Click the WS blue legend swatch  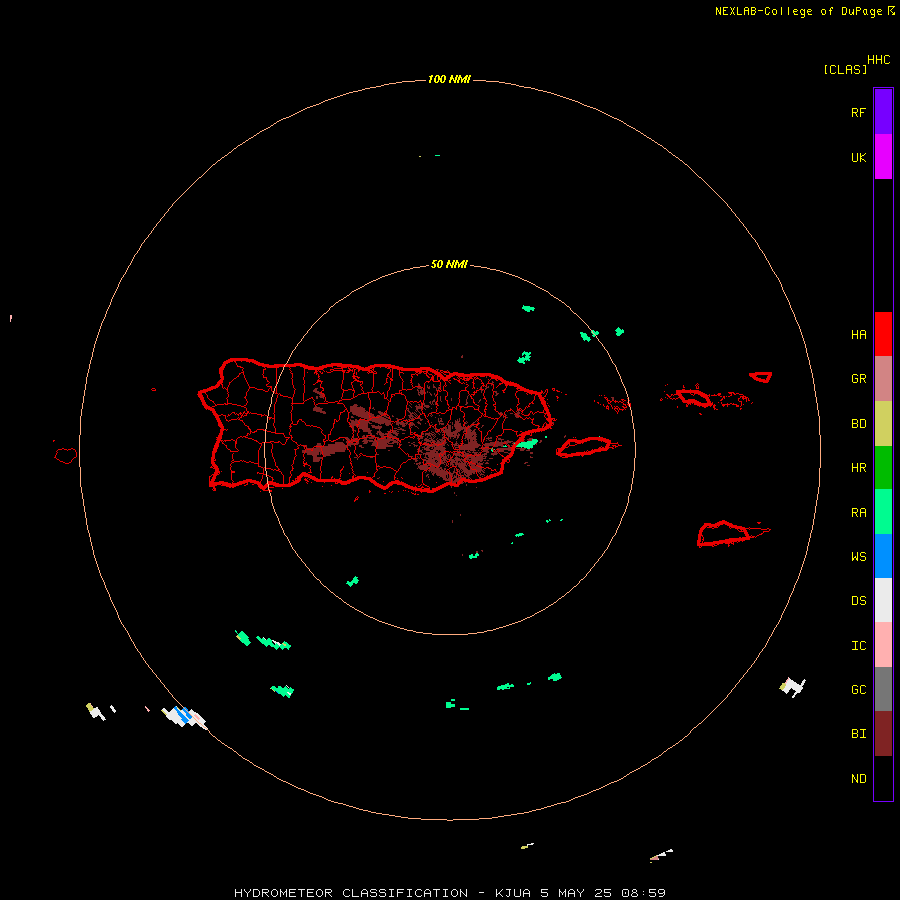point(883,556)
